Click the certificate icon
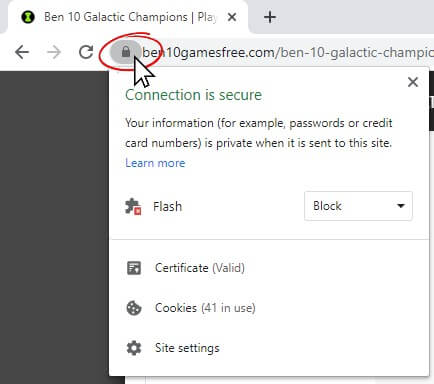Viewport: 434px width, 384px height. pyautogui.click(x=134, y=268)
